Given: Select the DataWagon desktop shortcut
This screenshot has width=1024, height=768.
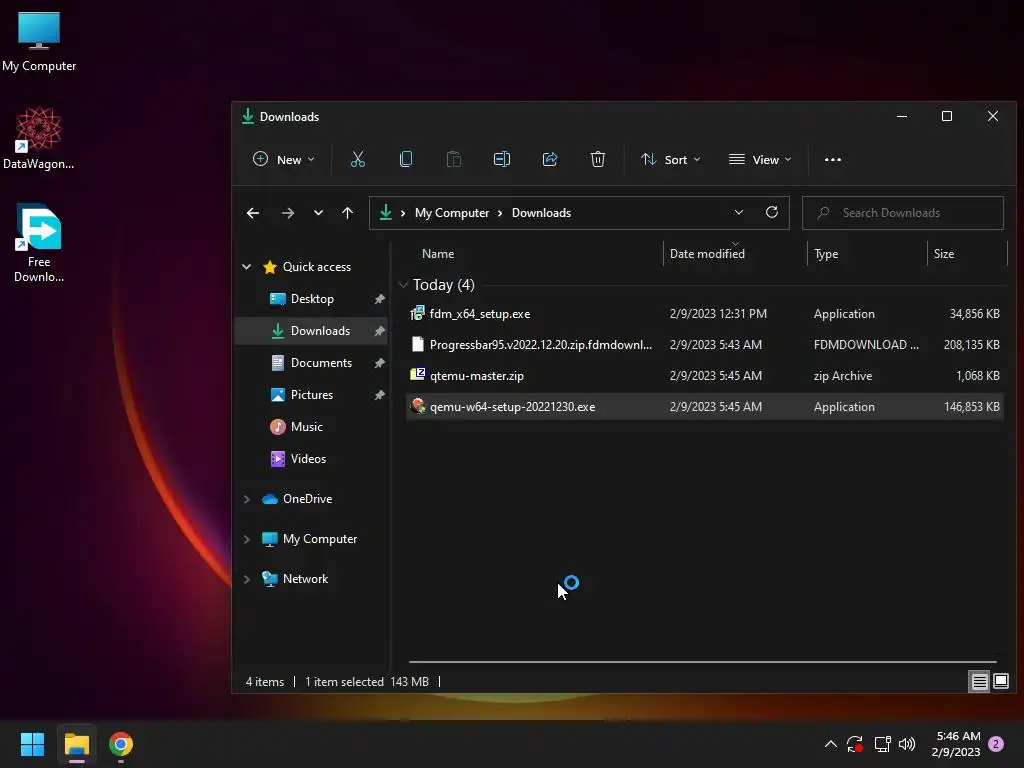Looking at the screenshot, I should click(39, 138).
